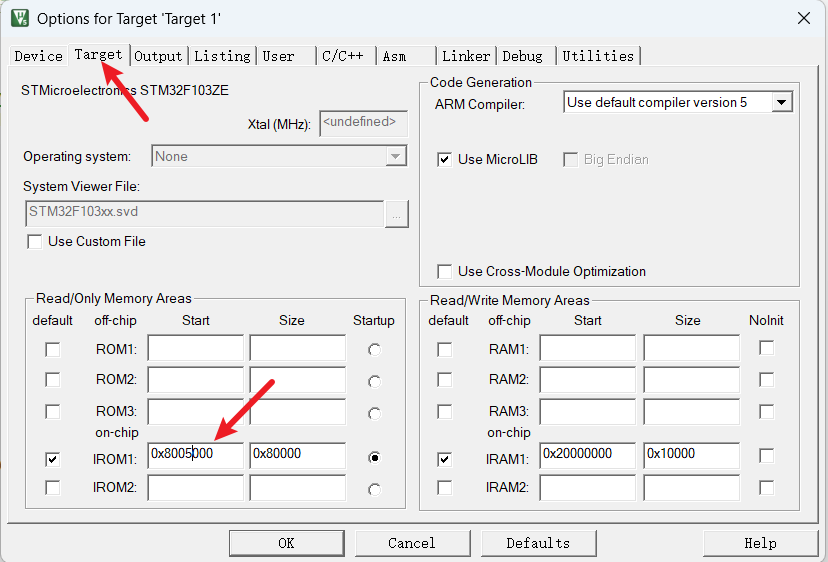
Task: Close the Options for Target dialog
Action: tap(803, 18)
